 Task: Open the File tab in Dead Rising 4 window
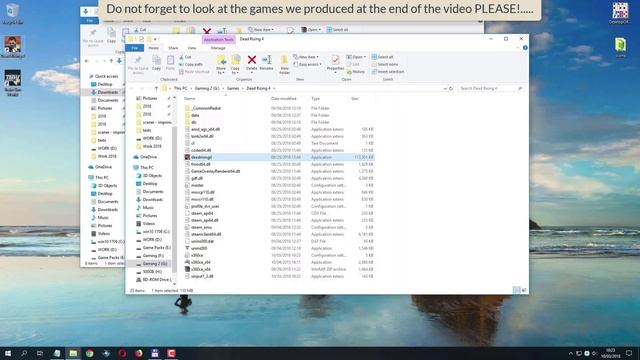click(134, 48)
